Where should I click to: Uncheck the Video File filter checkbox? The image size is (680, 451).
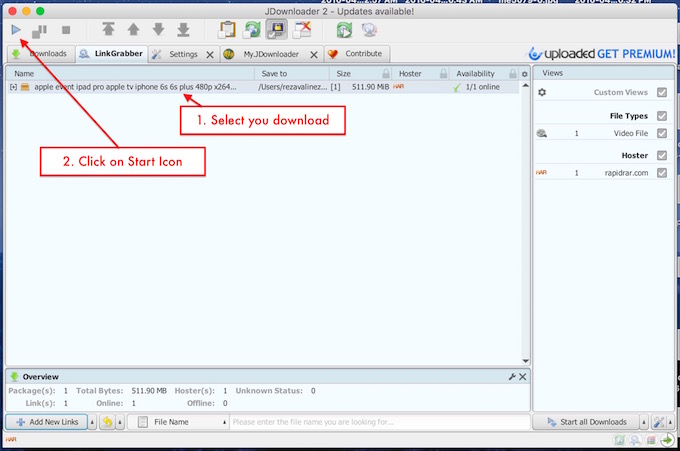tap(661, 133)
